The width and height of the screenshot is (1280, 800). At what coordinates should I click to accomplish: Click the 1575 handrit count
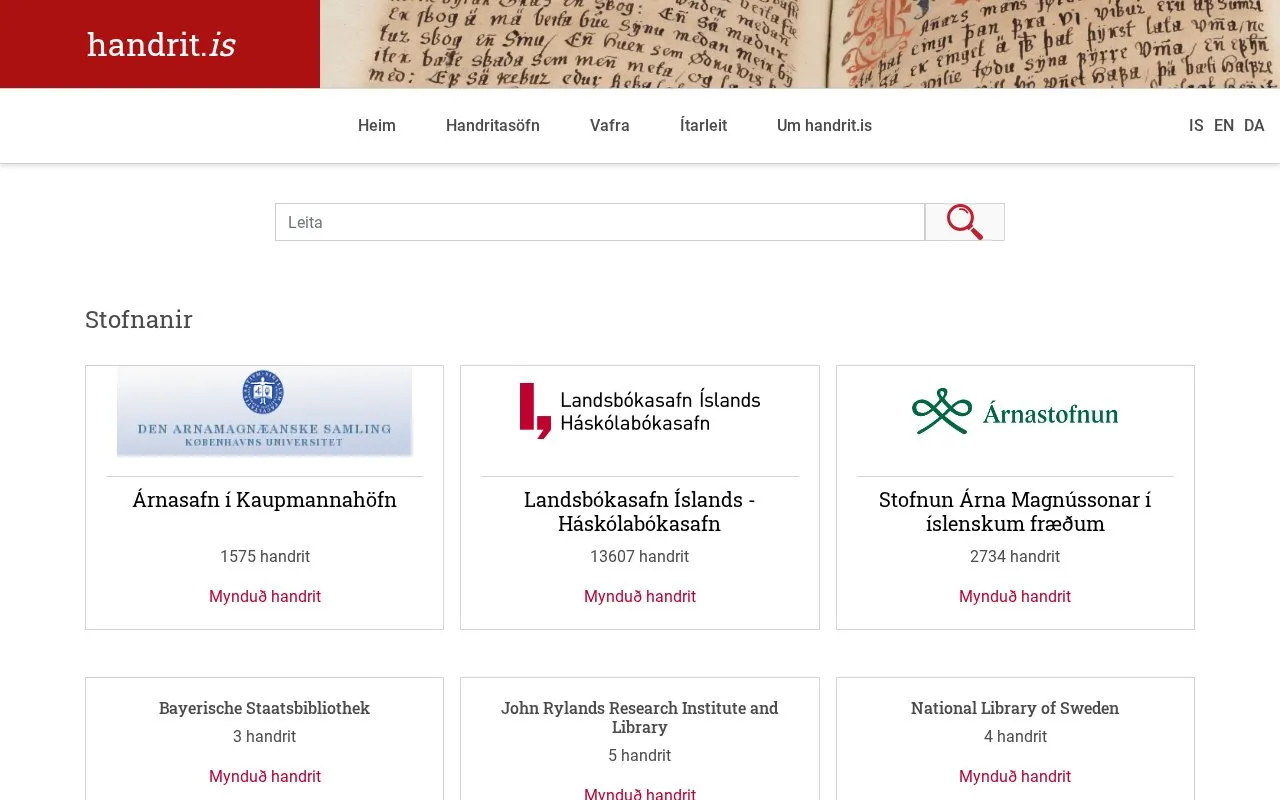(265, 556)
